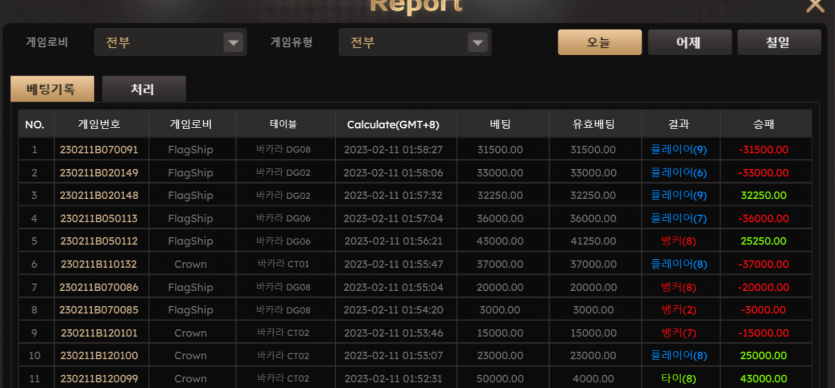Click the -36000.00 loss value
Viewport: 835px width, 388px height.
tap(764, 219)
